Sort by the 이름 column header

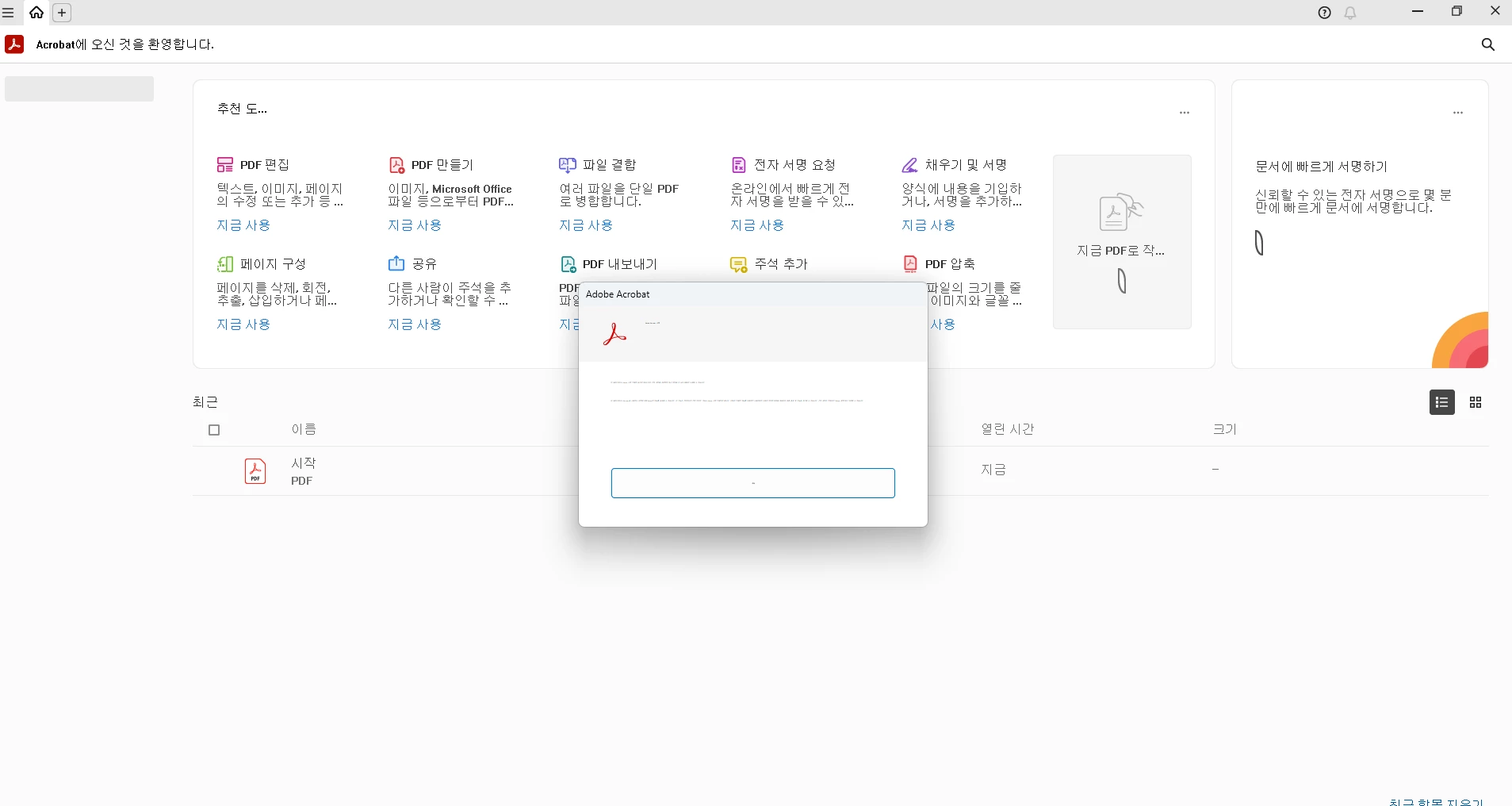tap(304, 429)
